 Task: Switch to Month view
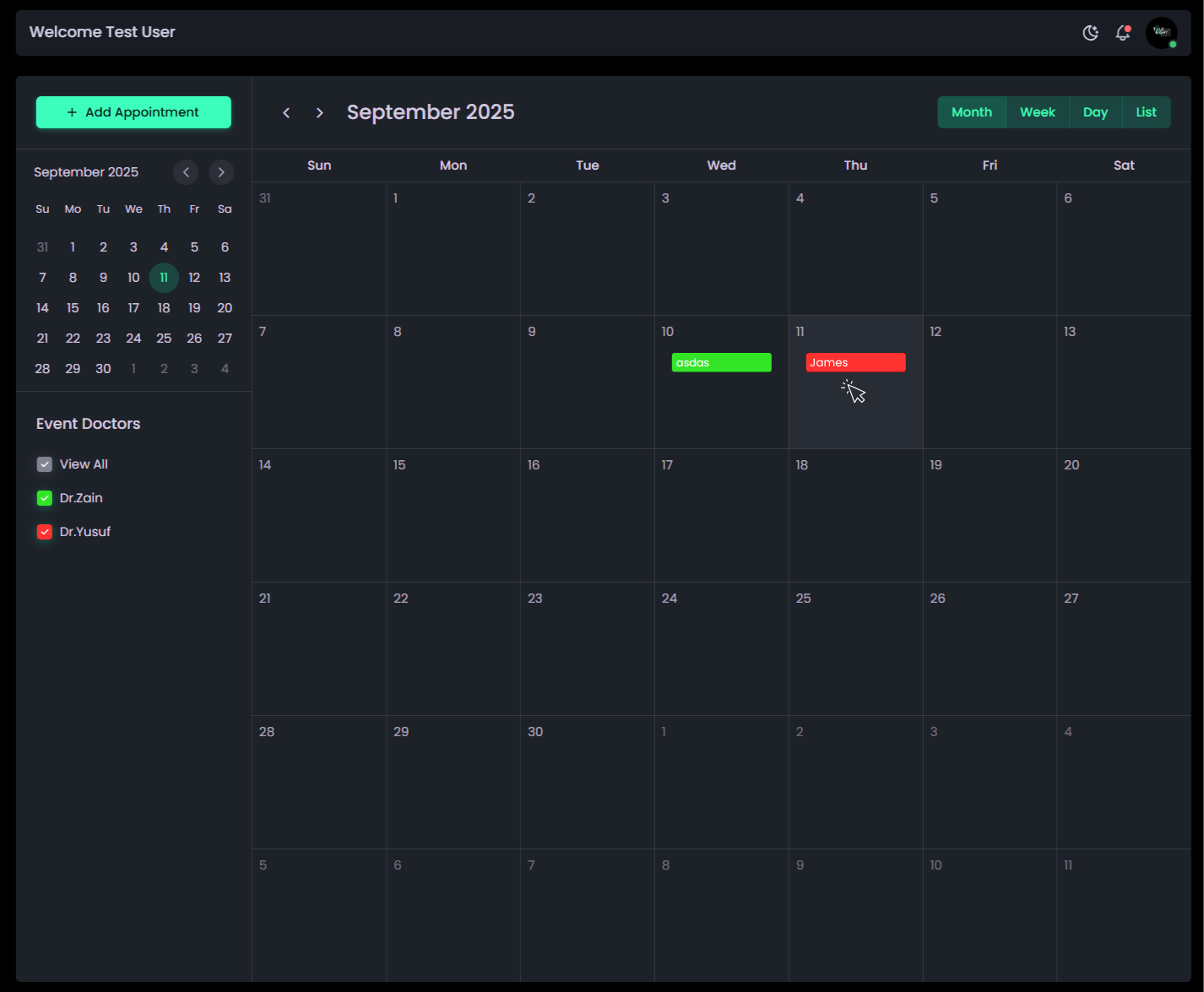[x=971, y=112]
